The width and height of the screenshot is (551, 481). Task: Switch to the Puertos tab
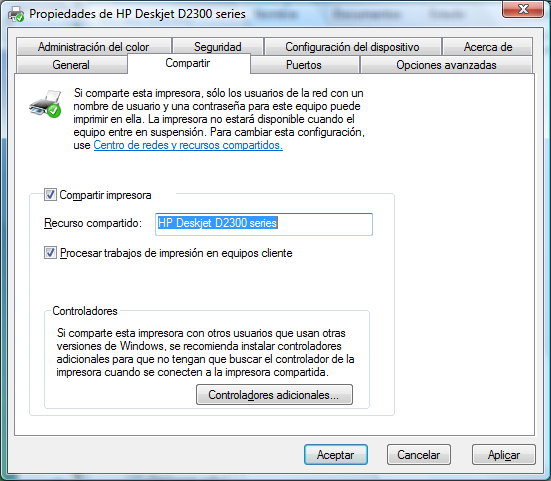point(304,65)
